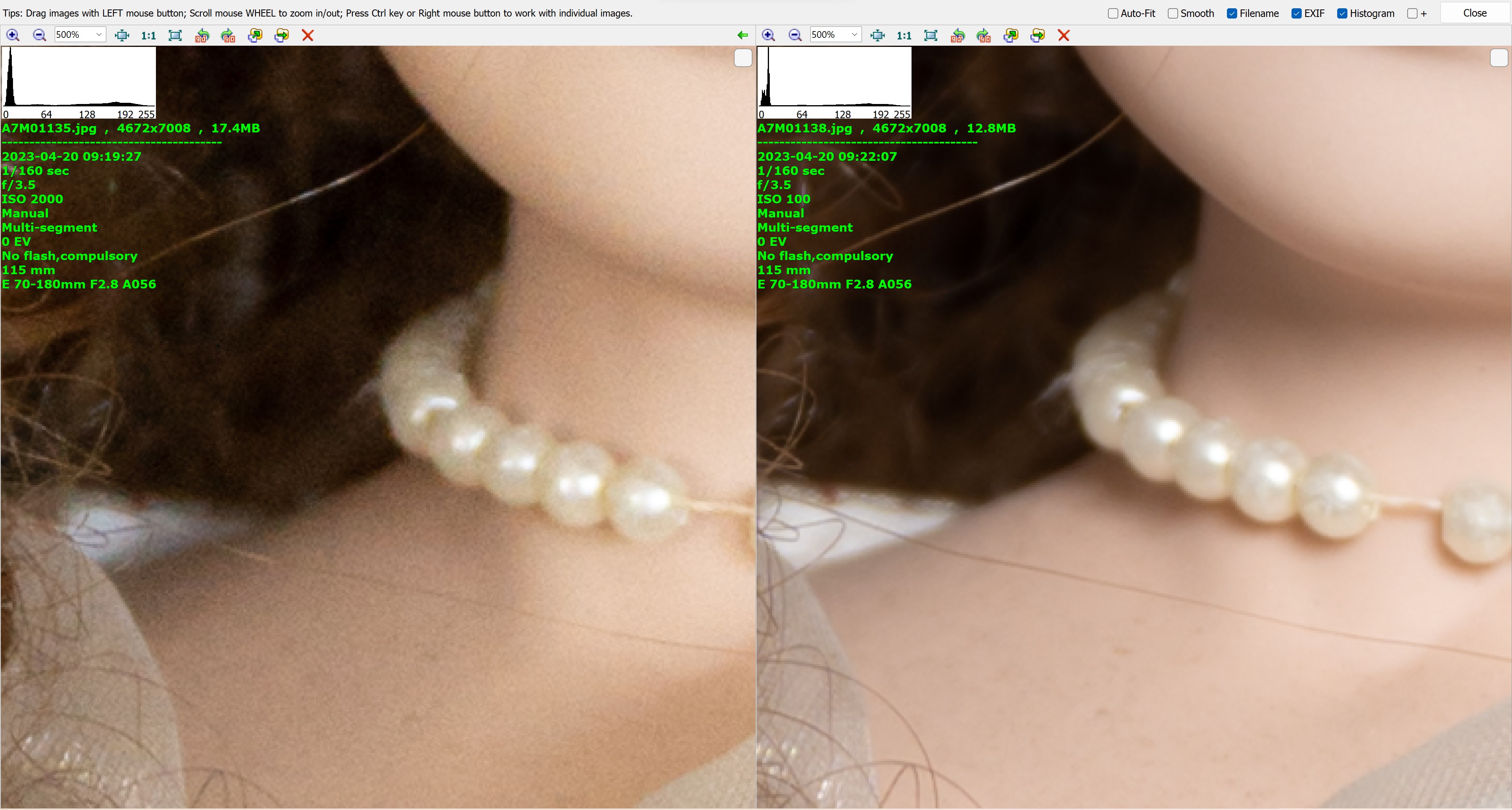The height and width of the screenshot is (810, 1512).
Task: Zoom out on the right image
Action: click(x=795, y=35)
